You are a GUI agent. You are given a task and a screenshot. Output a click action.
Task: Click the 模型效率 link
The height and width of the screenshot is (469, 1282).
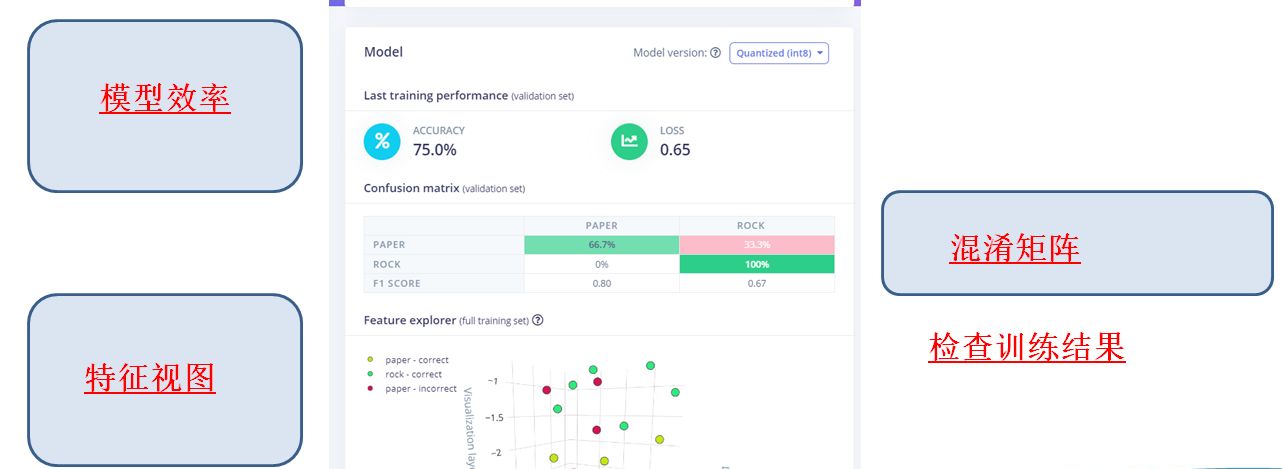click(165, 98)
